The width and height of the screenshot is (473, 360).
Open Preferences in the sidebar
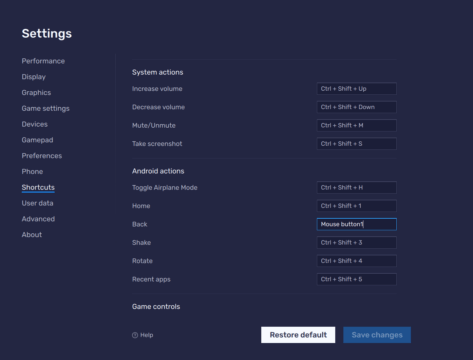[x=42, y=156]
